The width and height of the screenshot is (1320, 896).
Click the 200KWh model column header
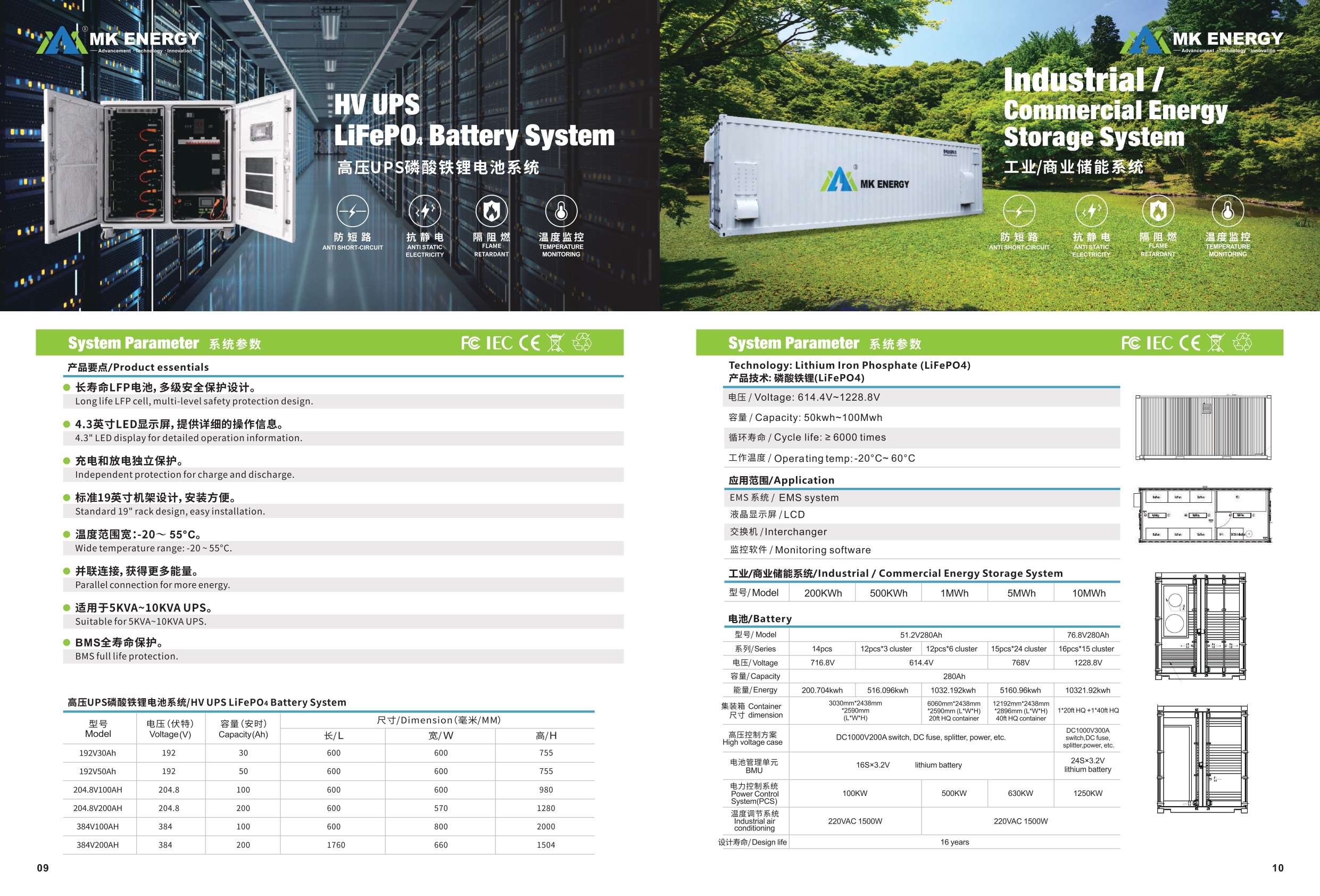(x=823, y=594)
